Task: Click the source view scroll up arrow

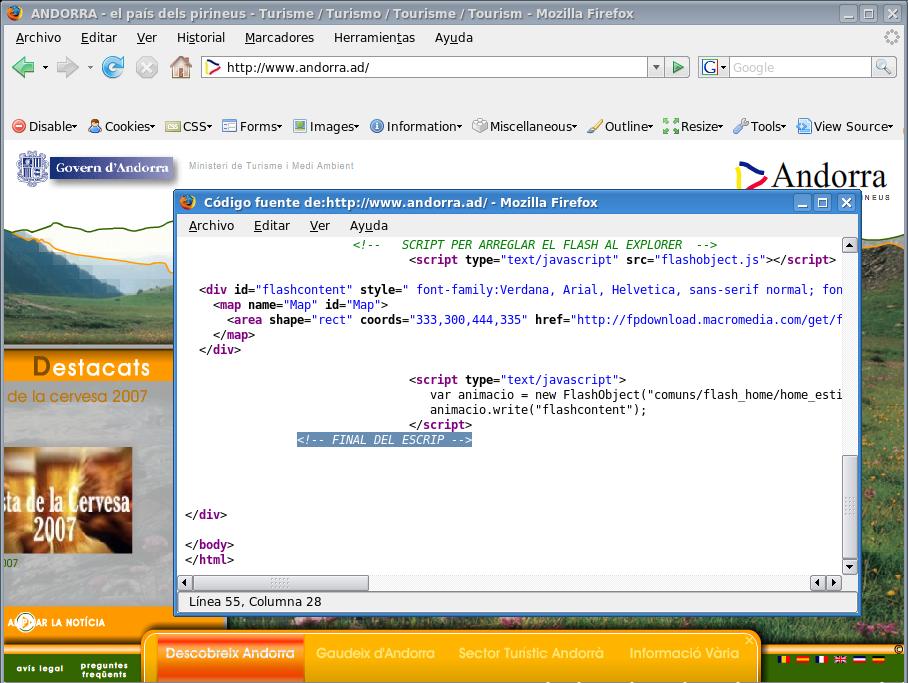Action: (x=849, y=245)
